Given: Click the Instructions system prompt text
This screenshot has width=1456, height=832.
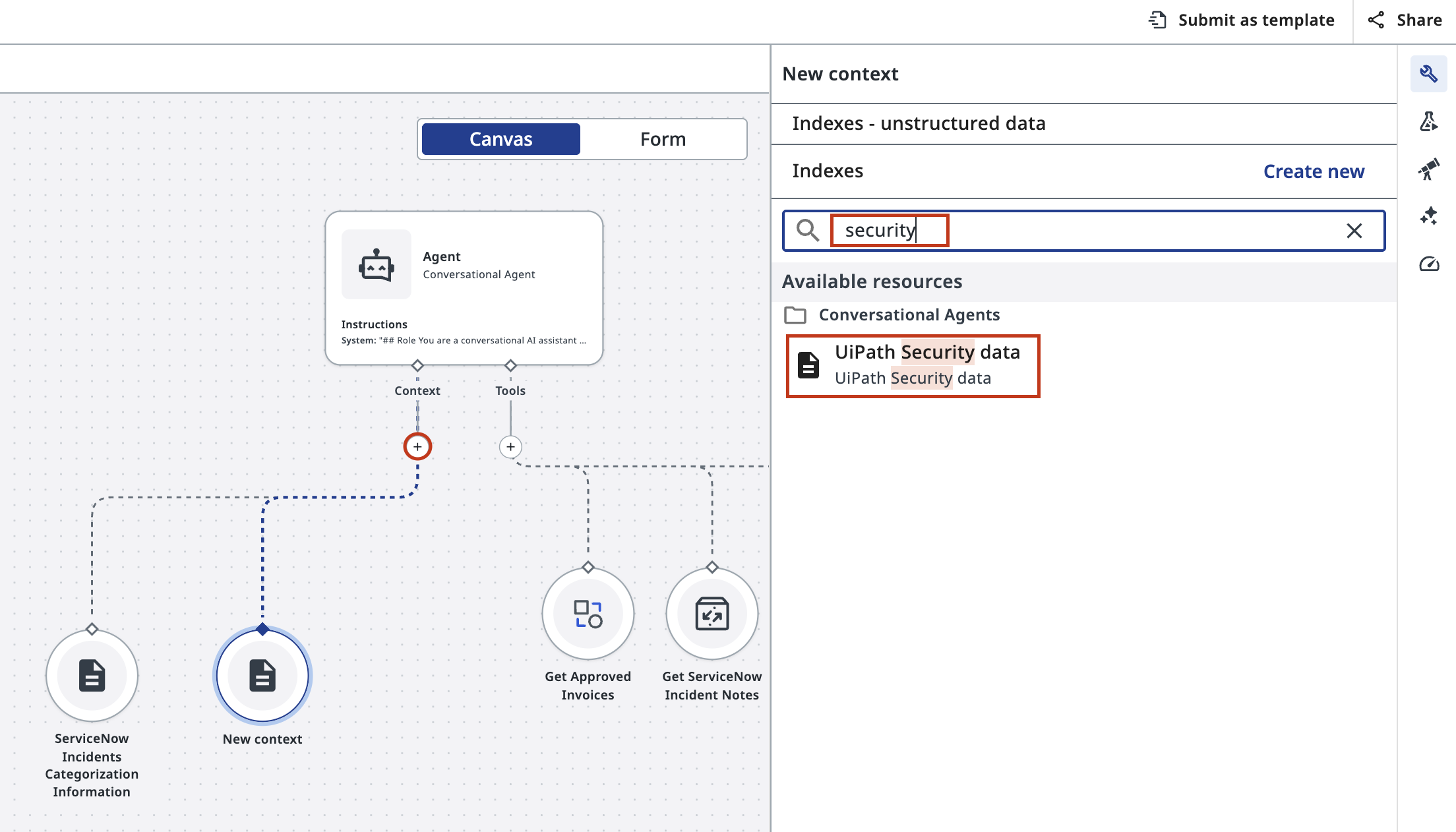Looking at the screenshot, I should [x=464, y=340].
